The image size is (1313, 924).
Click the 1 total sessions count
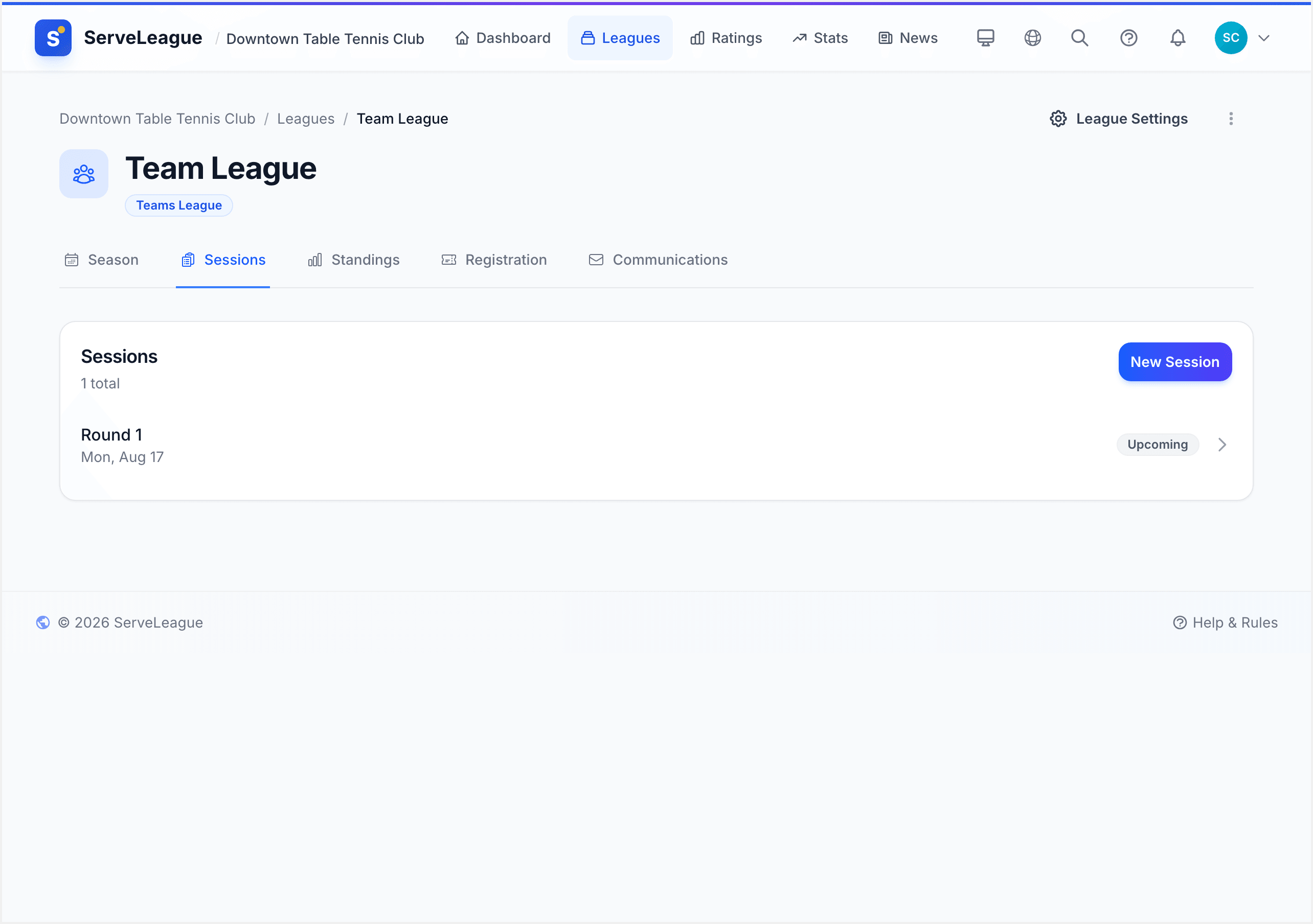coord(100,384)
